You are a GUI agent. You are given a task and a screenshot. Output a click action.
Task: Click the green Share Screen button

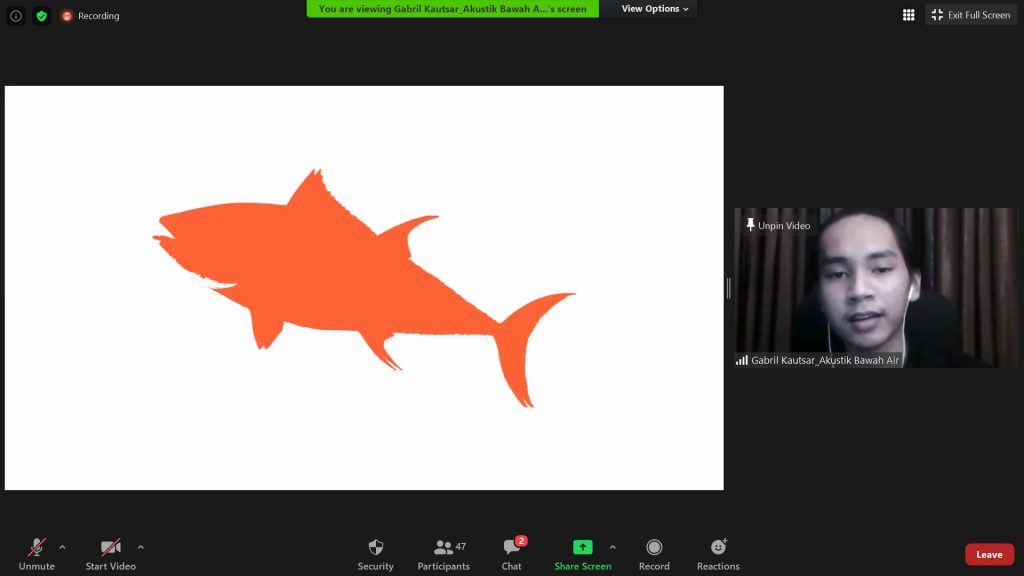[x=583, y=554]
